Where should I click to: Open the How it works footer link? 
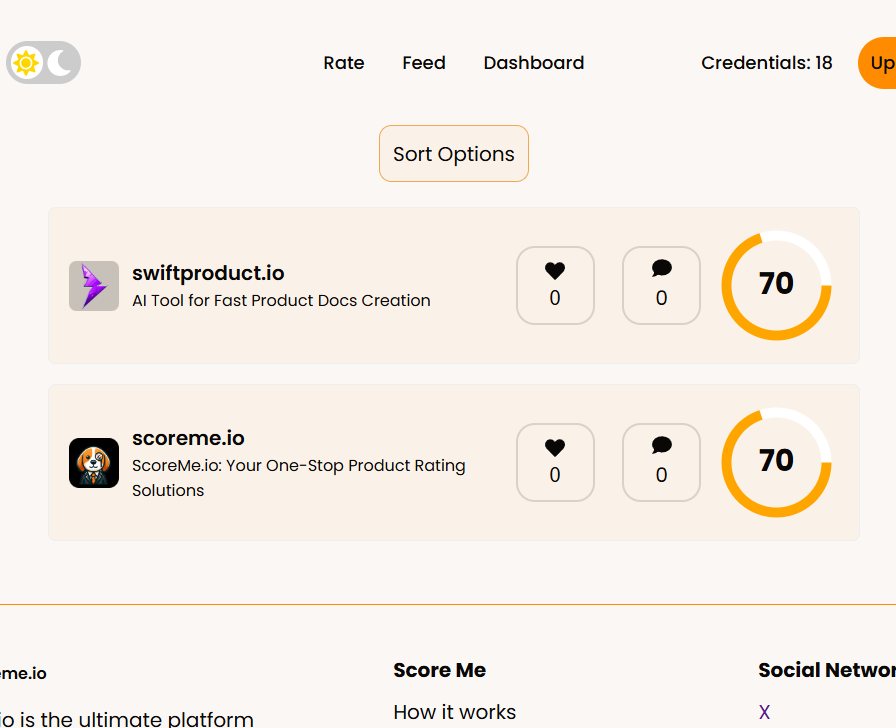tap(455, 712)
